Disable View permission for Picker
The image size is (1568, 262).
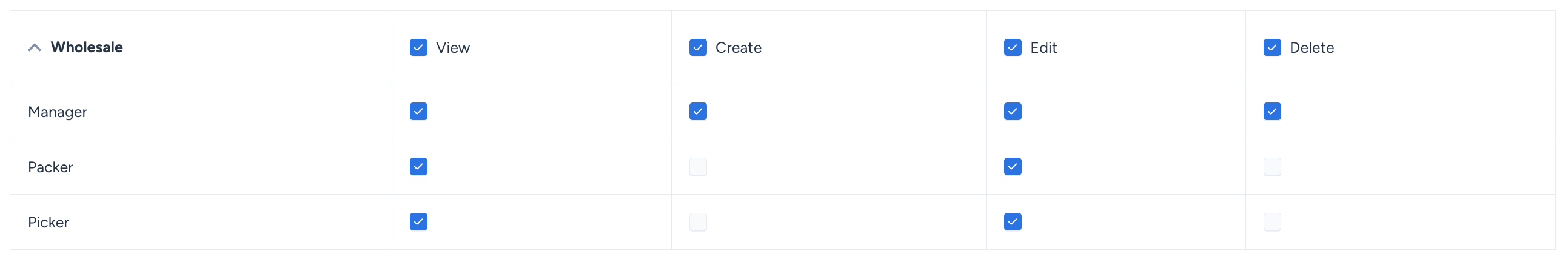click(418, 222)
